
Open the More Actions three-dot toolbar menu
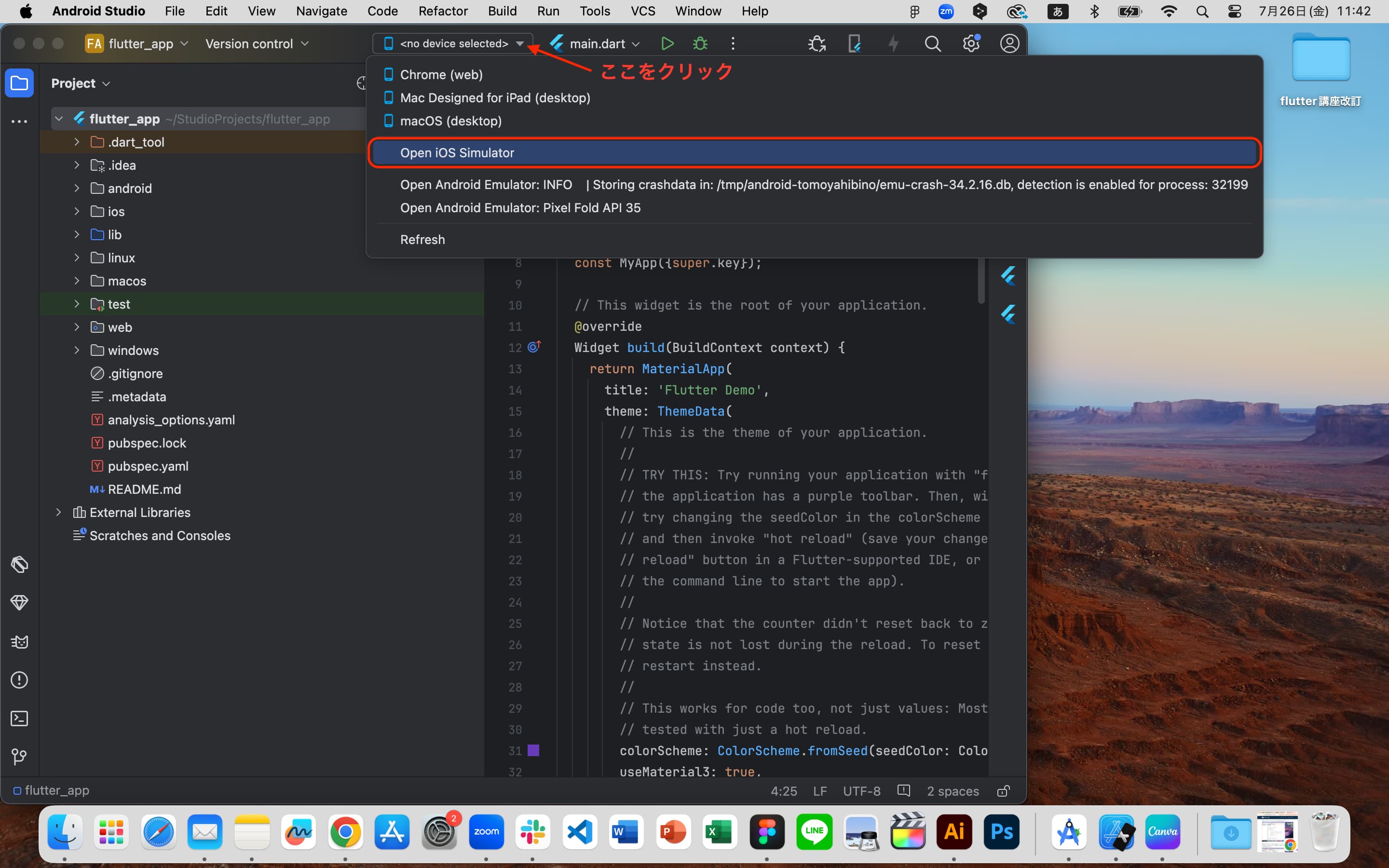tap(733, 43)
